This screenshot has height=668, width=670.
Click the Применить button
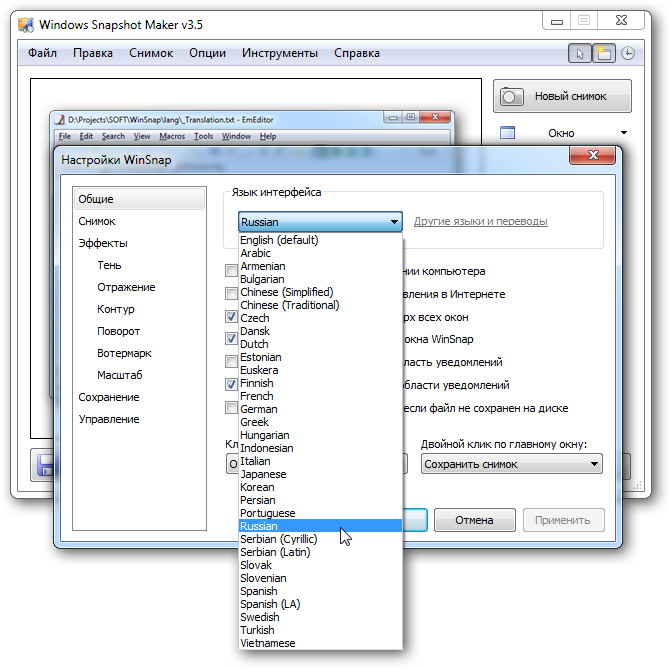pos(563,520)
